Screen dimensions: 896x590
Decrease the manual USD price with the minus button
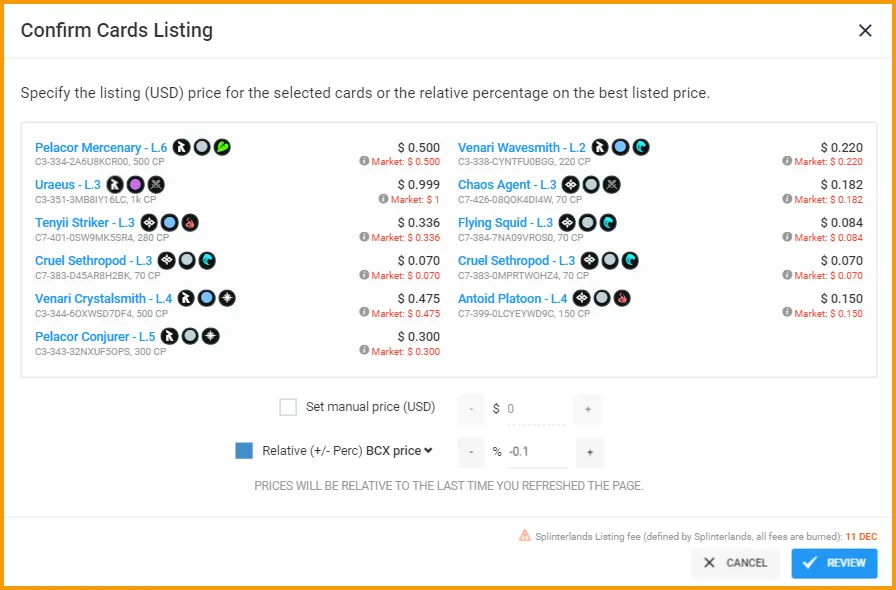[471, 409]
